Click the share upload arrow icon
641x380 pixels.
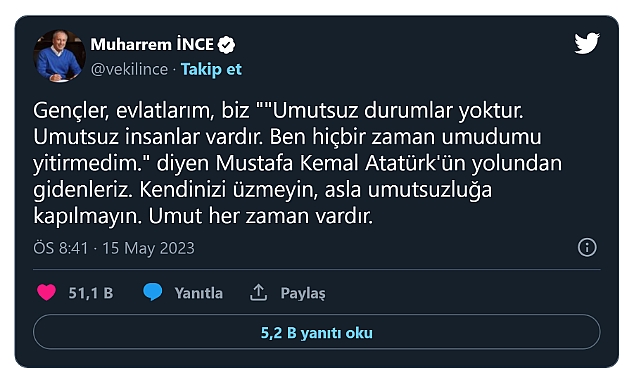[x=258, y=293]
